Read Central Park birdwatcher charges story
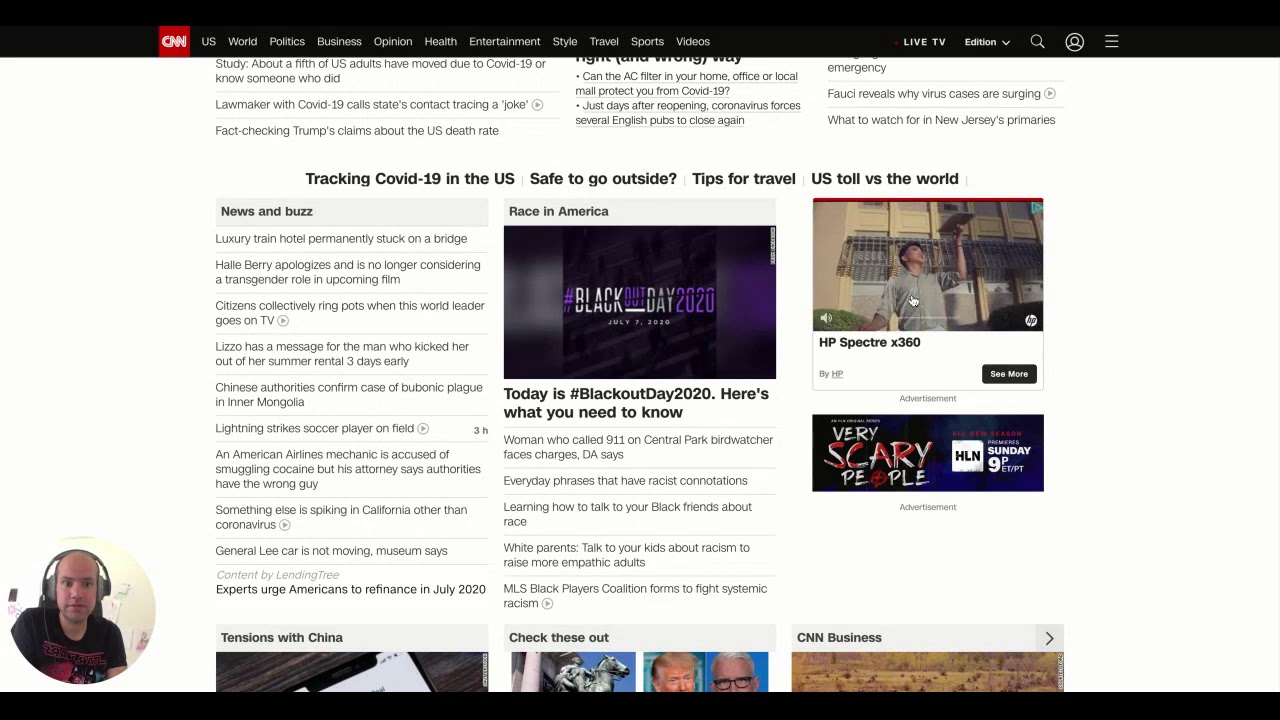Viewport: 1280px width, 720px height. pos(638,447)
